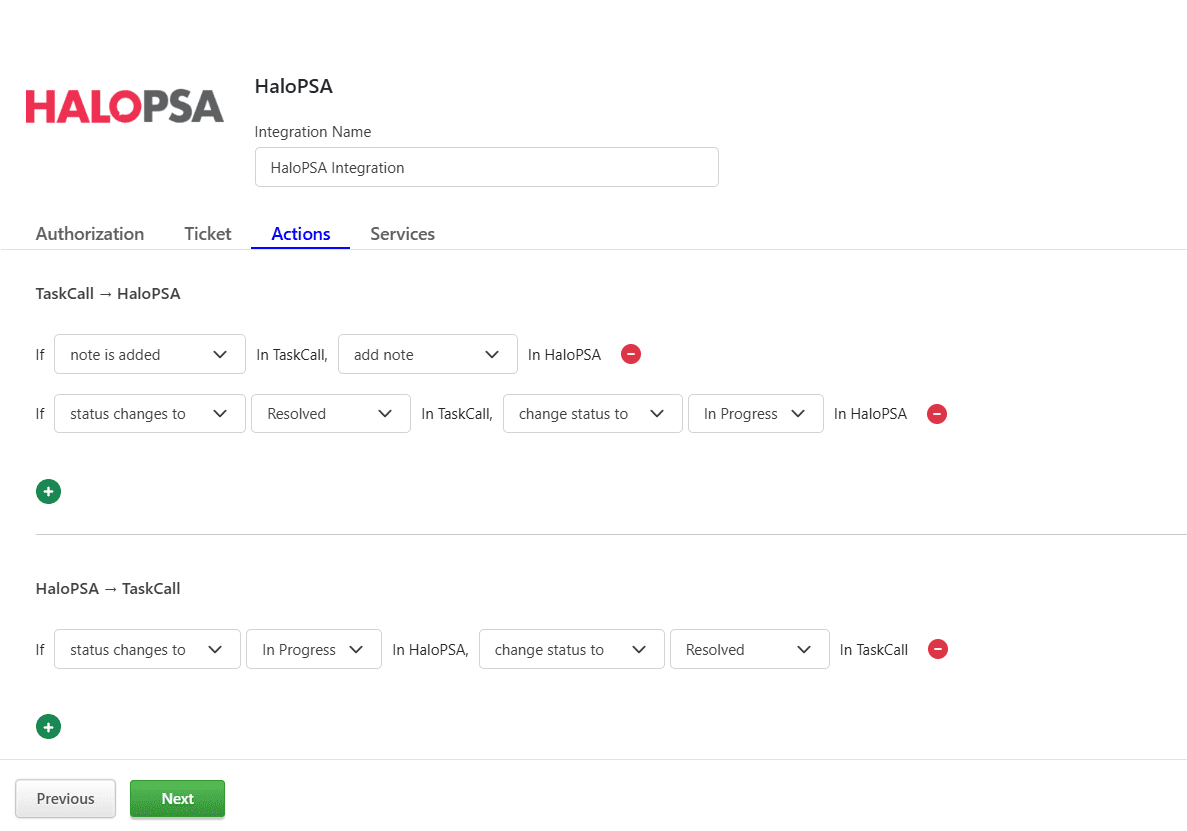Add a new TaskCall → HaloPSA rule

tap(48, 492)
